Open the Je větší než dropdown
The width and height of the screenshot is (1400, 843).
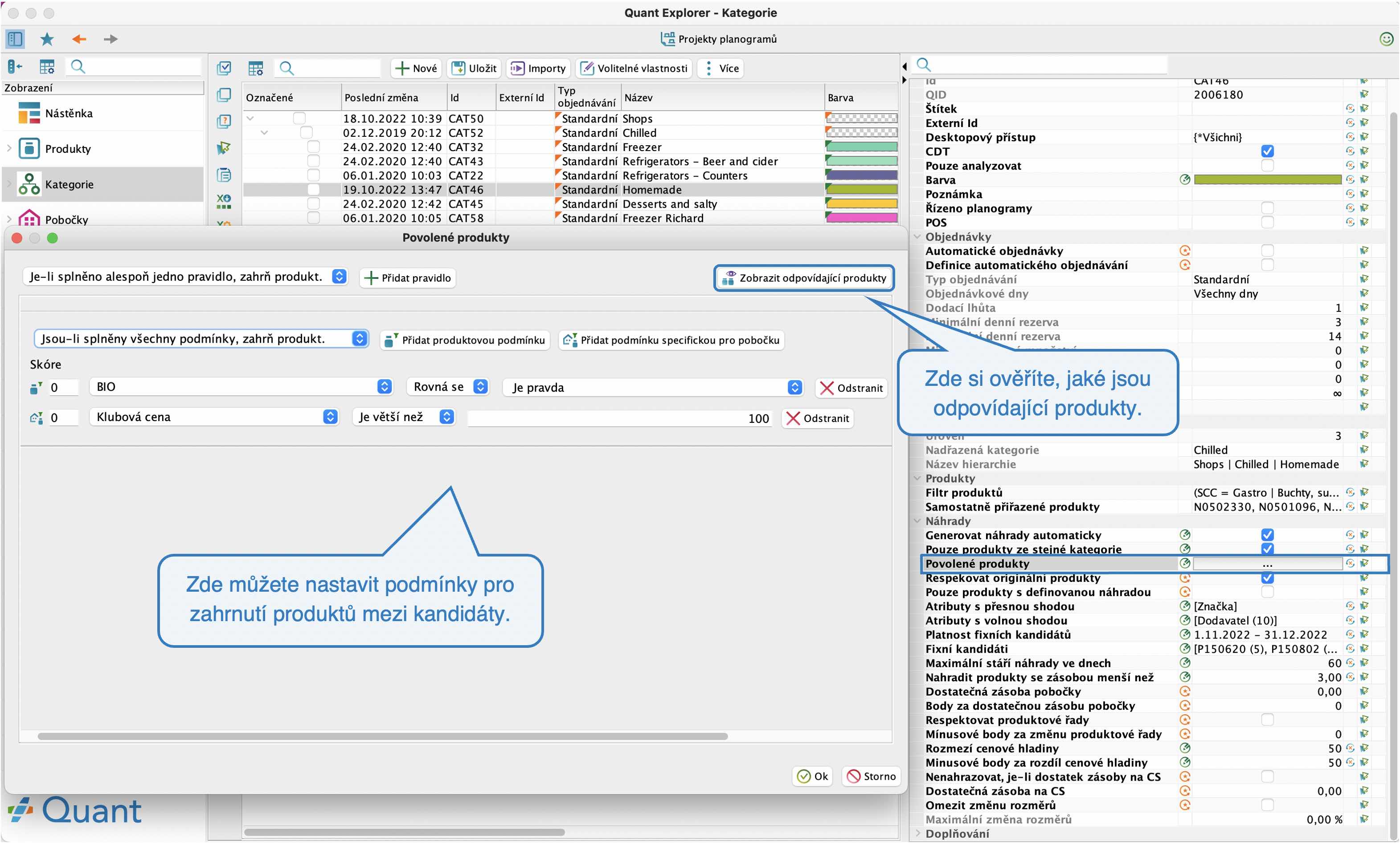[404, 417]
